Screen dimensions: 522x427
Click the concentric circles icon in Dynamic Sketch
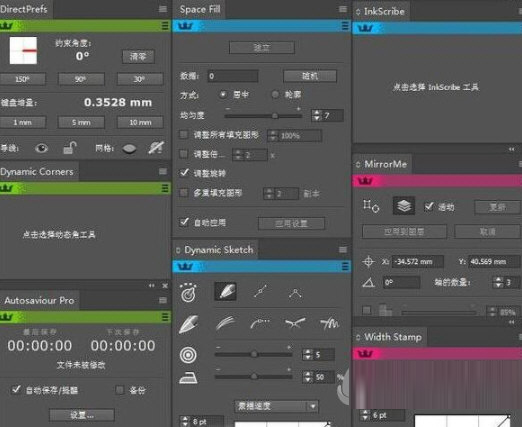pos(188,355)
